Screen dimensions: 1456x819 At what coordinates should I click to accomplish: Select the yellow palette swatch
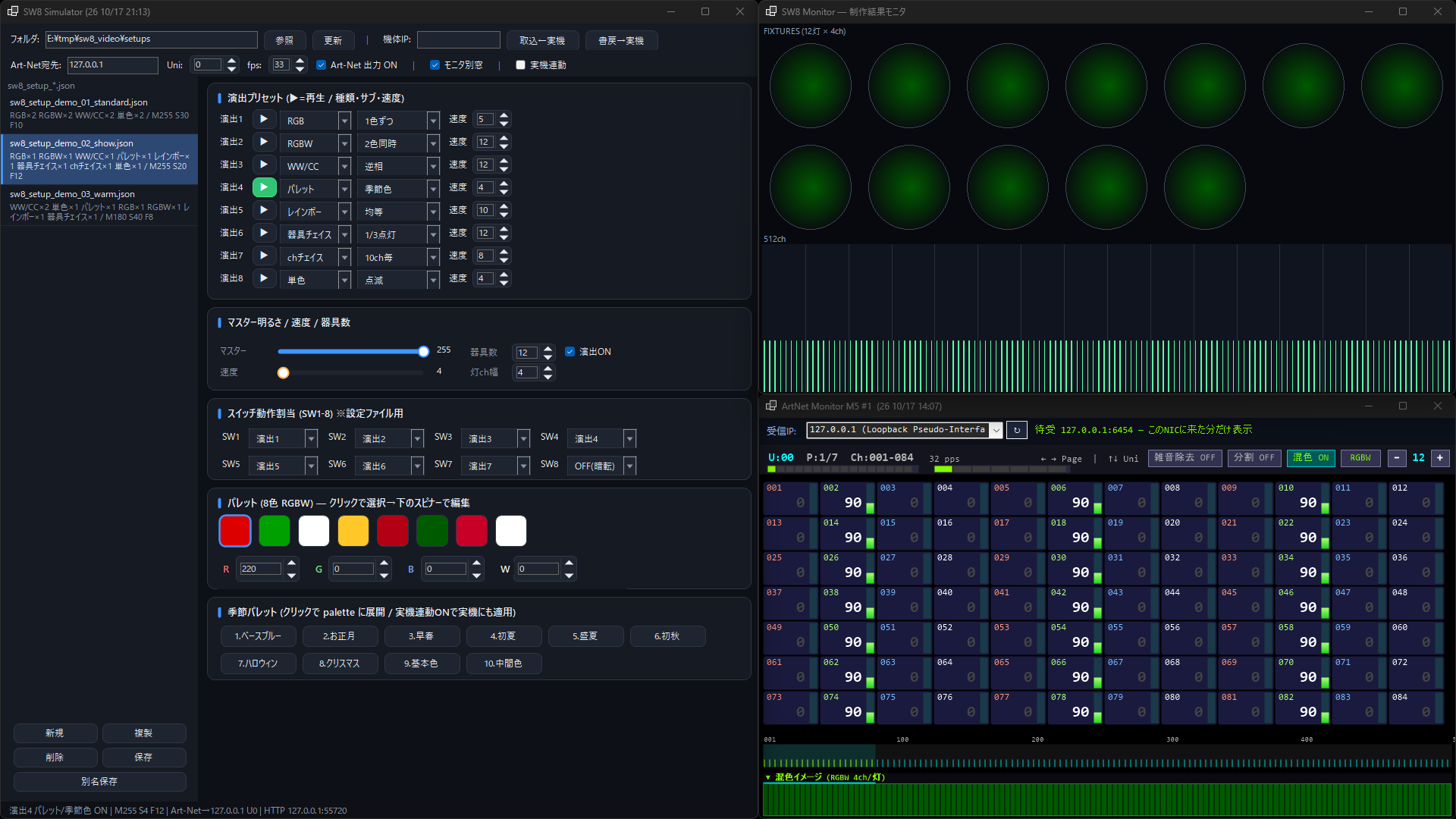(353, 531)
